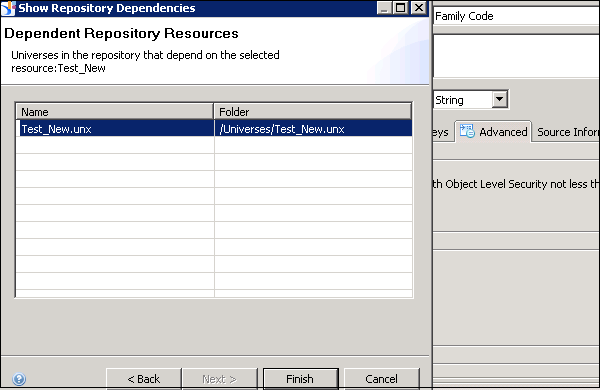Select the /Universes/Test_New.unx folder cell
600x390 pixels.
313,129
